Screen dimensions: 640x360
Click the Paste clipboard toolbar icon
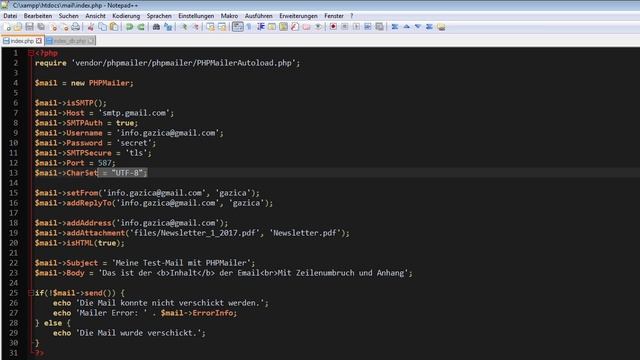(x=114, y=27)
